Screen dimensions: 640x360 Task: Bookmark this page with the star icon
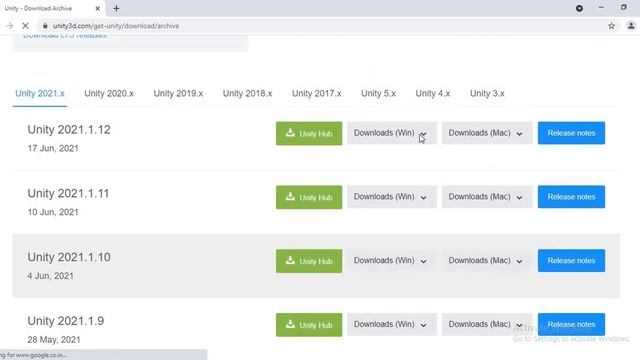point(611,26)
